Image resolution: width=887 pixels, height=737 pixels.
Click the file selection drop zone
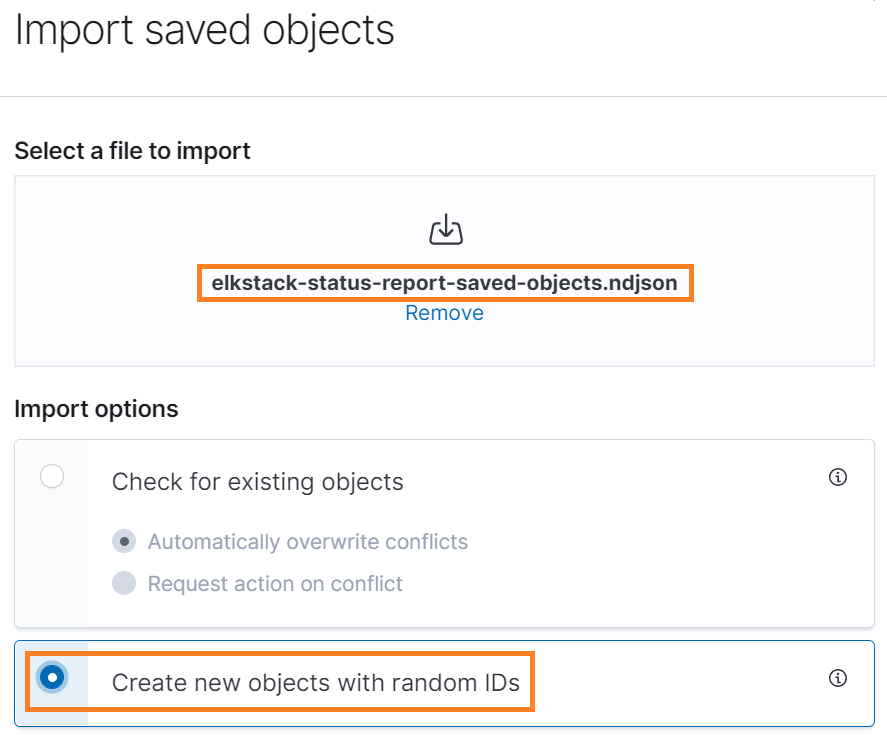(x=444, y=270)
